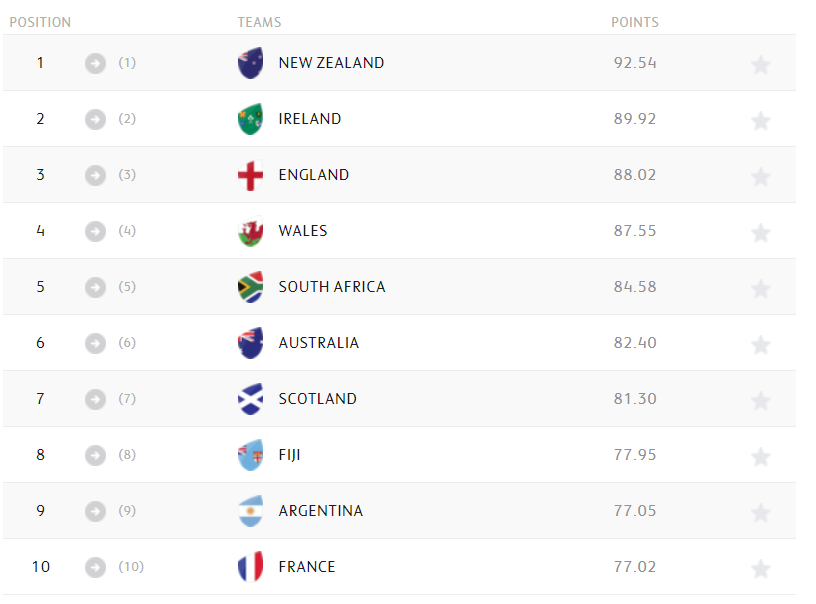816x604 pixels.
Task: Star France as a favourite team
Action: 761,569
